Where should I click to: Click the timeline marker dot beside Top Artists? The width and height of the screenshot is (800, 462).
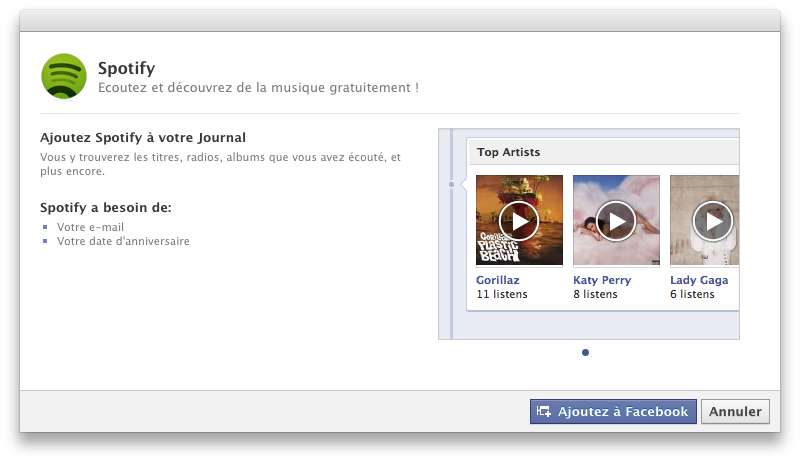click(452, 185)
